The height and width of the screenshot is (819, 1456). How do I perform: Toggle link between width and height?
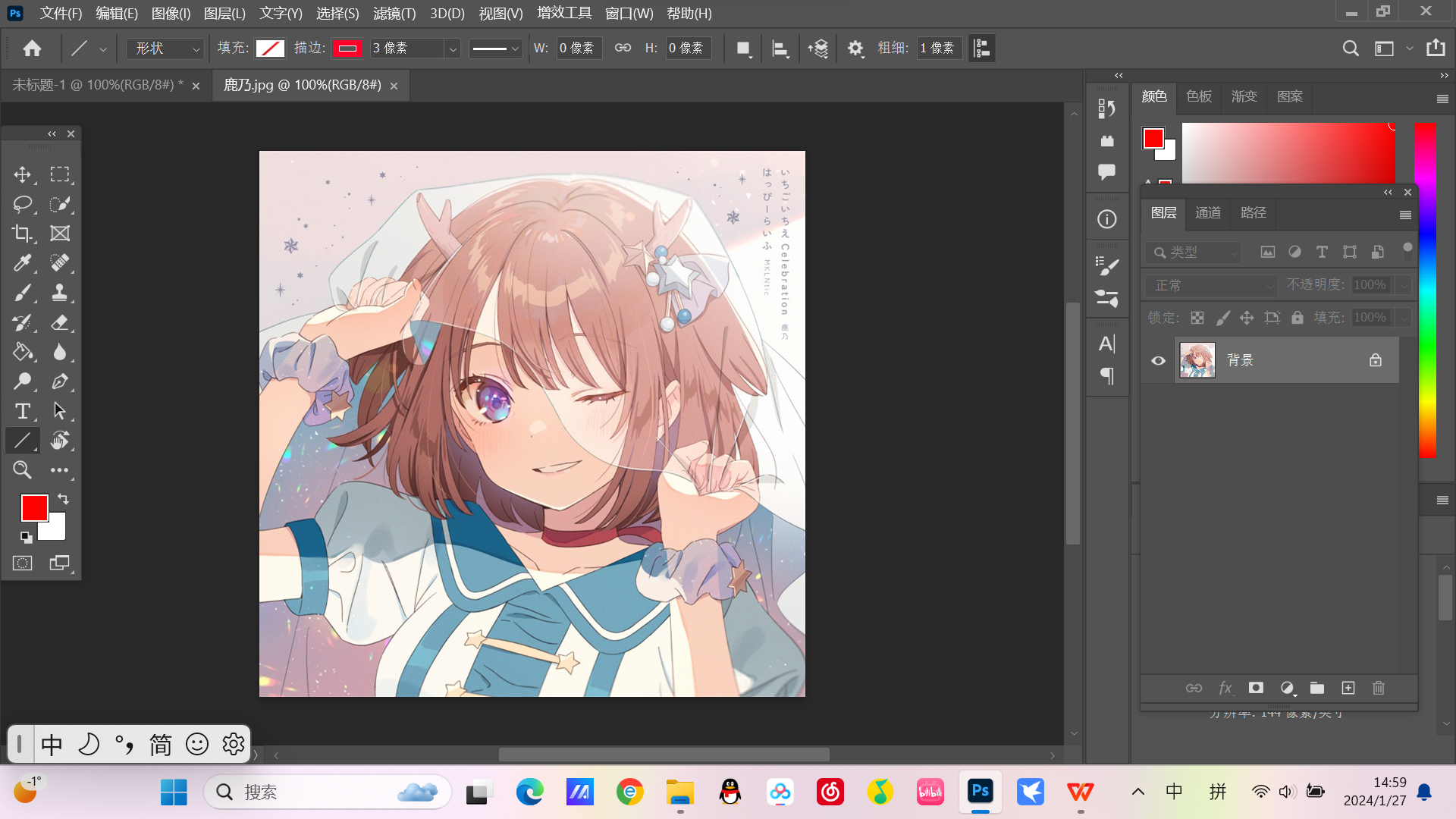coord(623,48)
